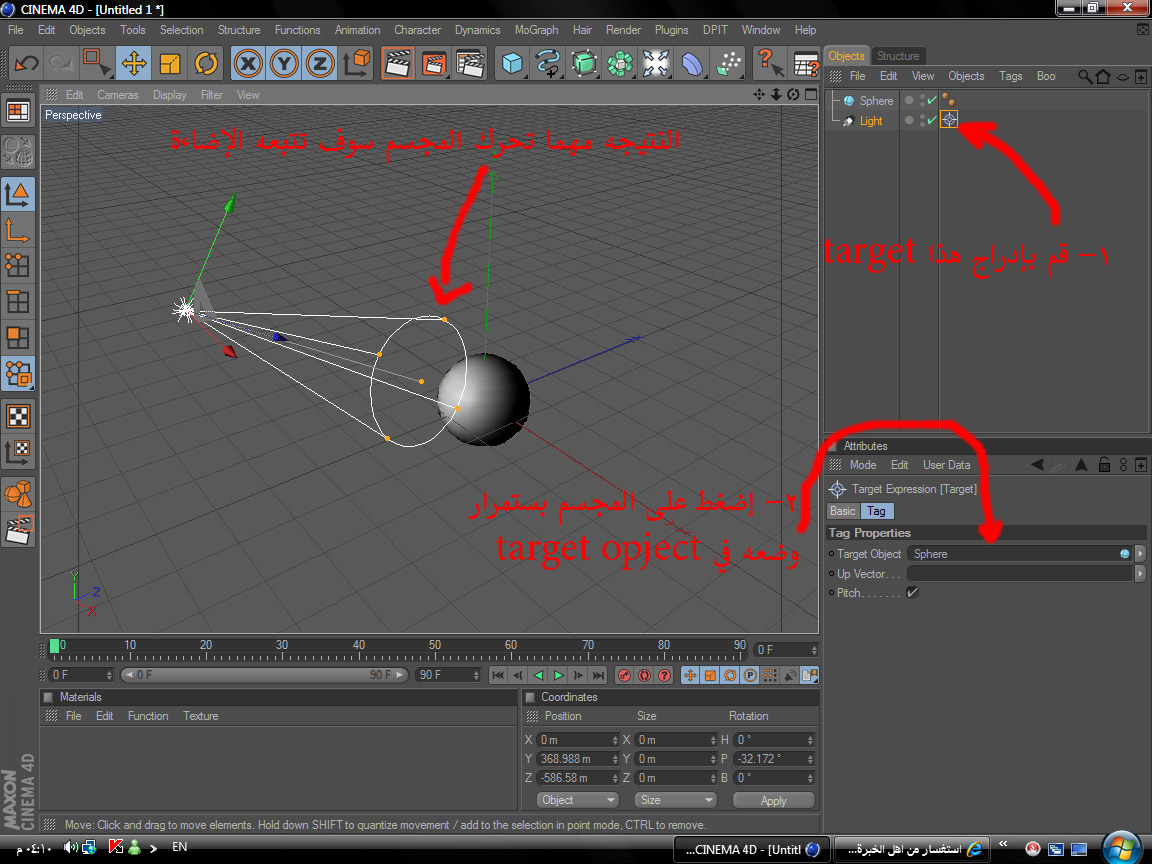Screen dimensions: 1152x864
Task: Add a Cube primitive object
Action: coord(512,63)
